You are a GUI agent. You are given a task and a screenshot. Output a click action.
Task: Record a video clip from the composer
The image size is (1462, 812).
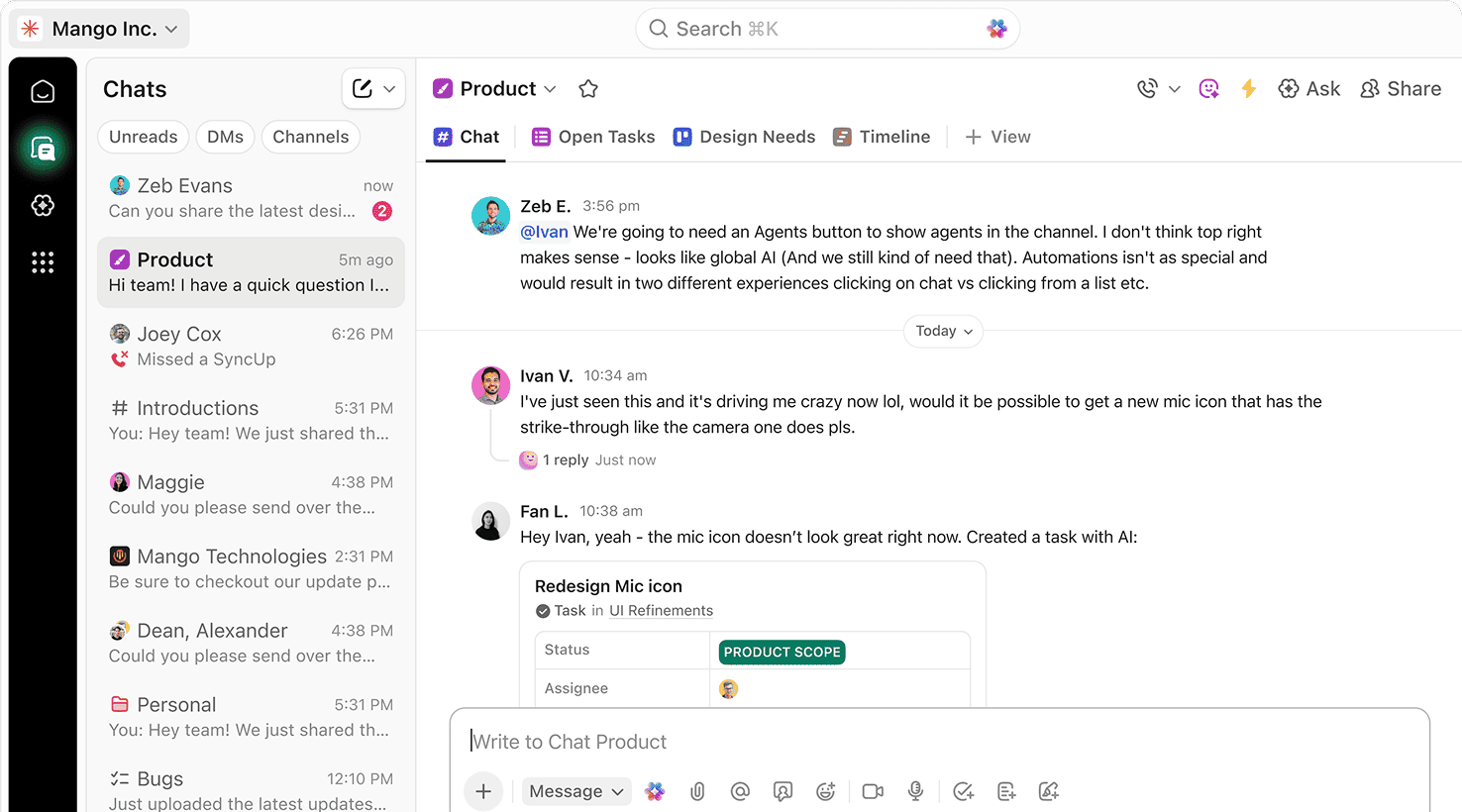872,791
